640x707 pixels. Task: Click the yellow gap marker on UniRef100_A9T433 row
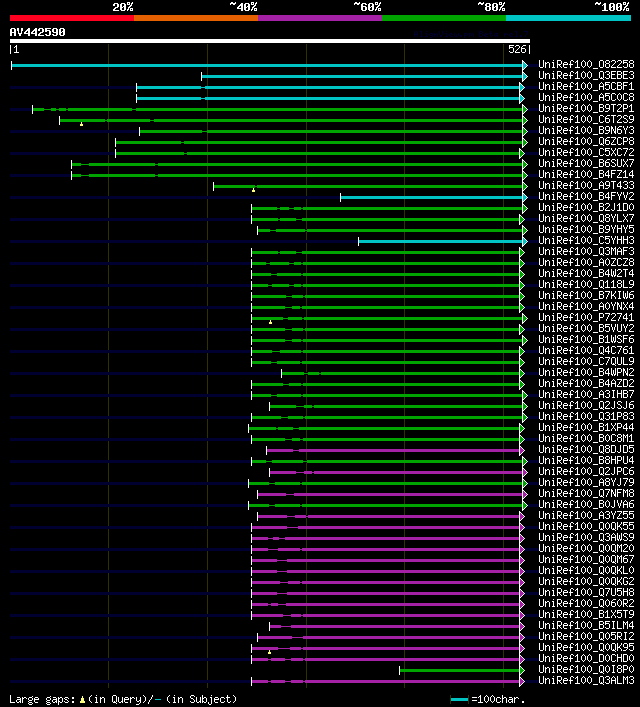(x=253, y=190)
